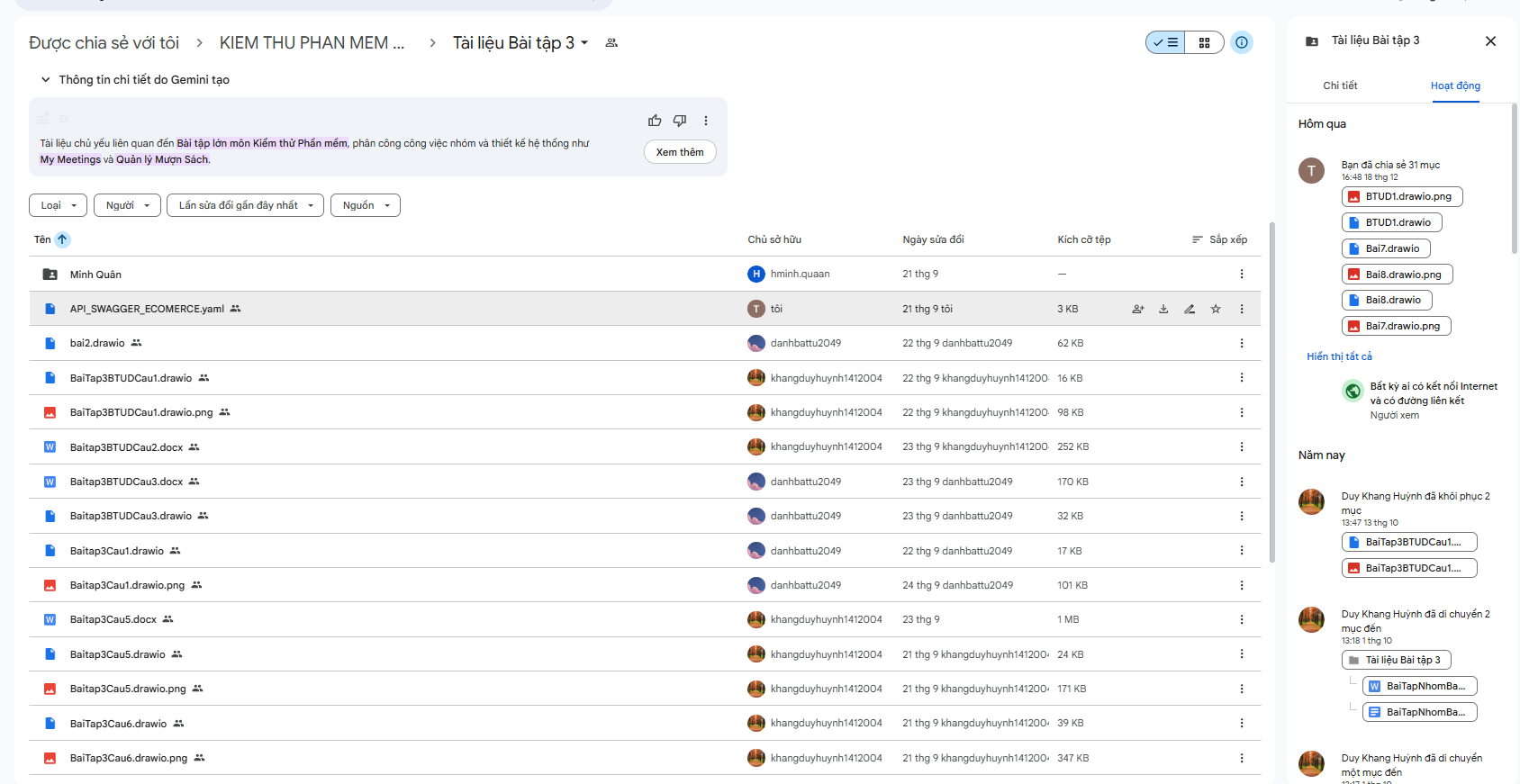Click image icon of Baitap3Cau1.drawio.png
This screenshot has width=1520, height=784.
50,585
